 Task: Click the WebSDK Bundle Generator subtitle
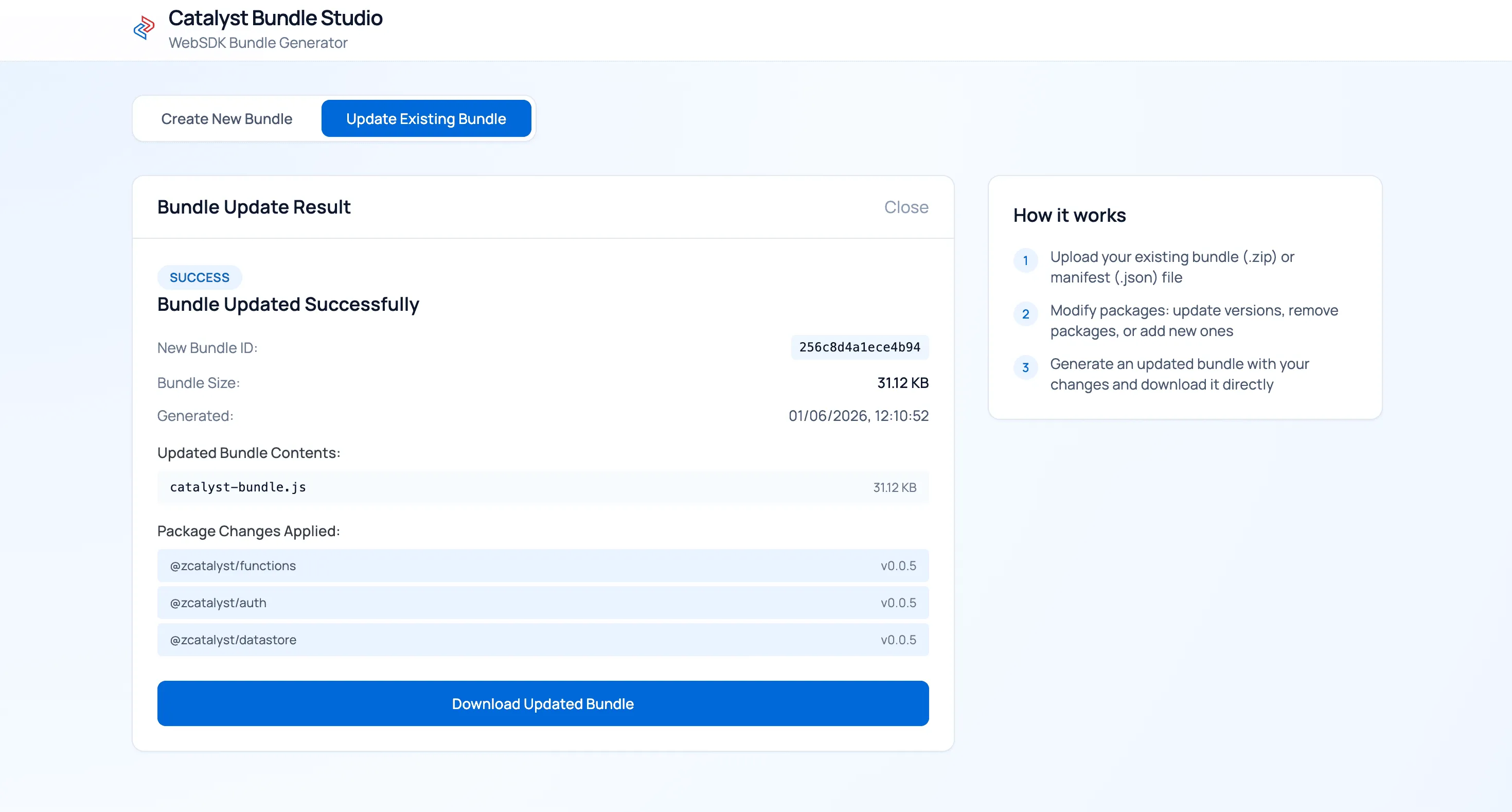coord(258,43)
